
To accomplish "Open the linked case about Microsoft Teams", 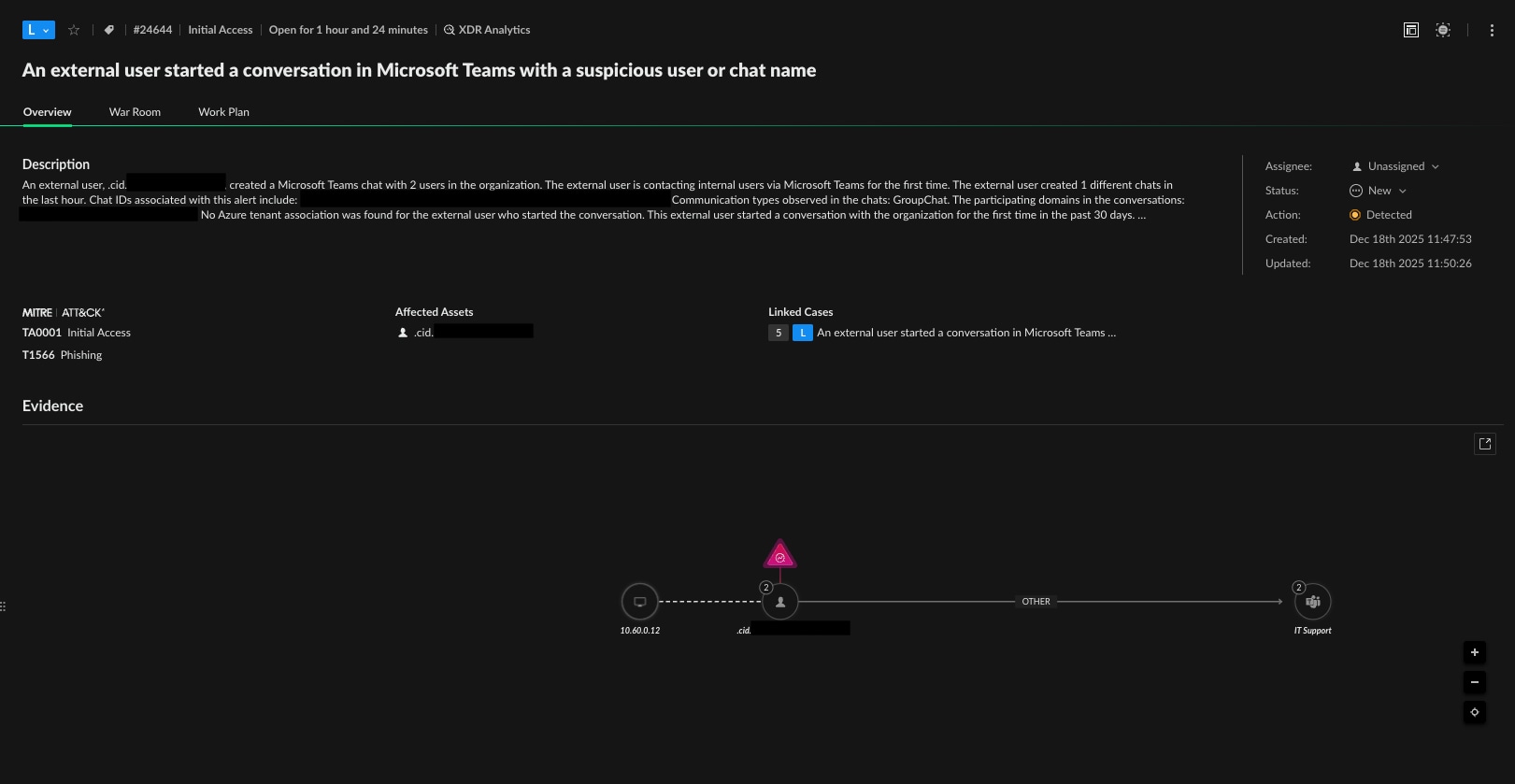I will (966, 333).
